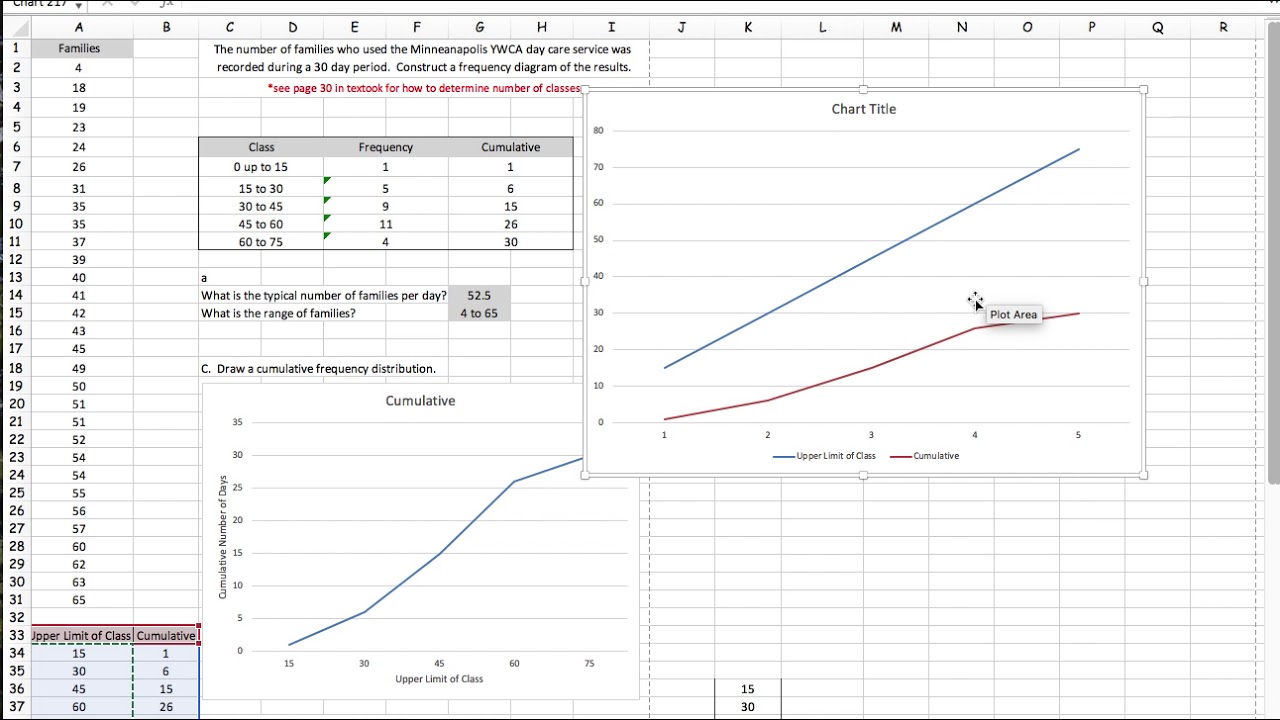Click the 'Class' table header cell
Viewport: 1280px width, 720px height.
(x=261, y=147)
